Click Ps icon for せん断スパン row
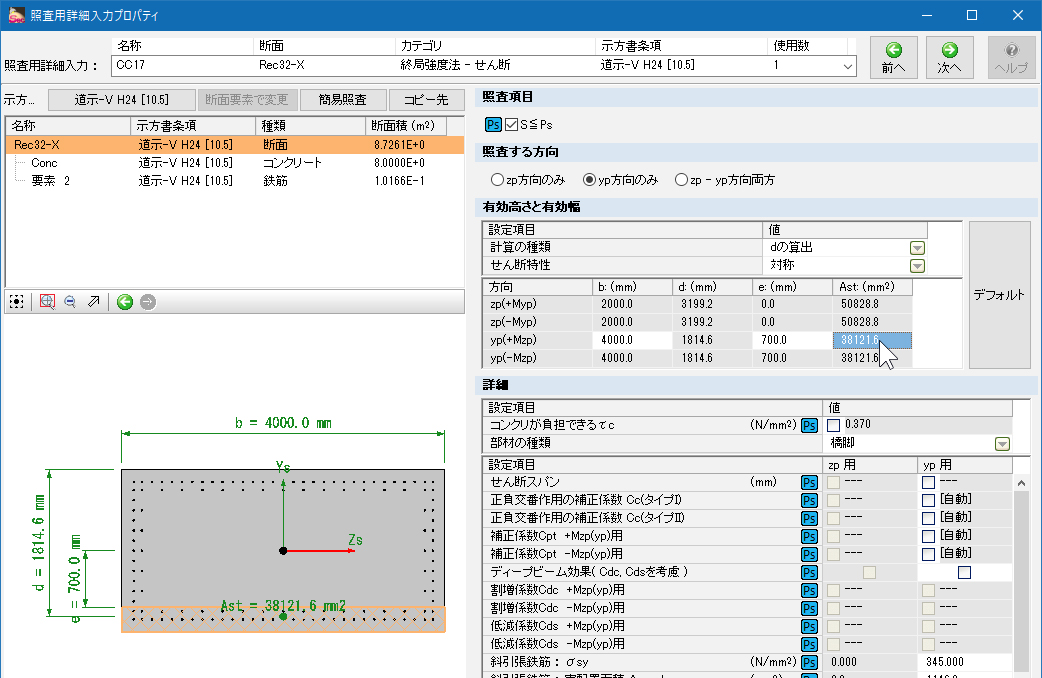 809,483
